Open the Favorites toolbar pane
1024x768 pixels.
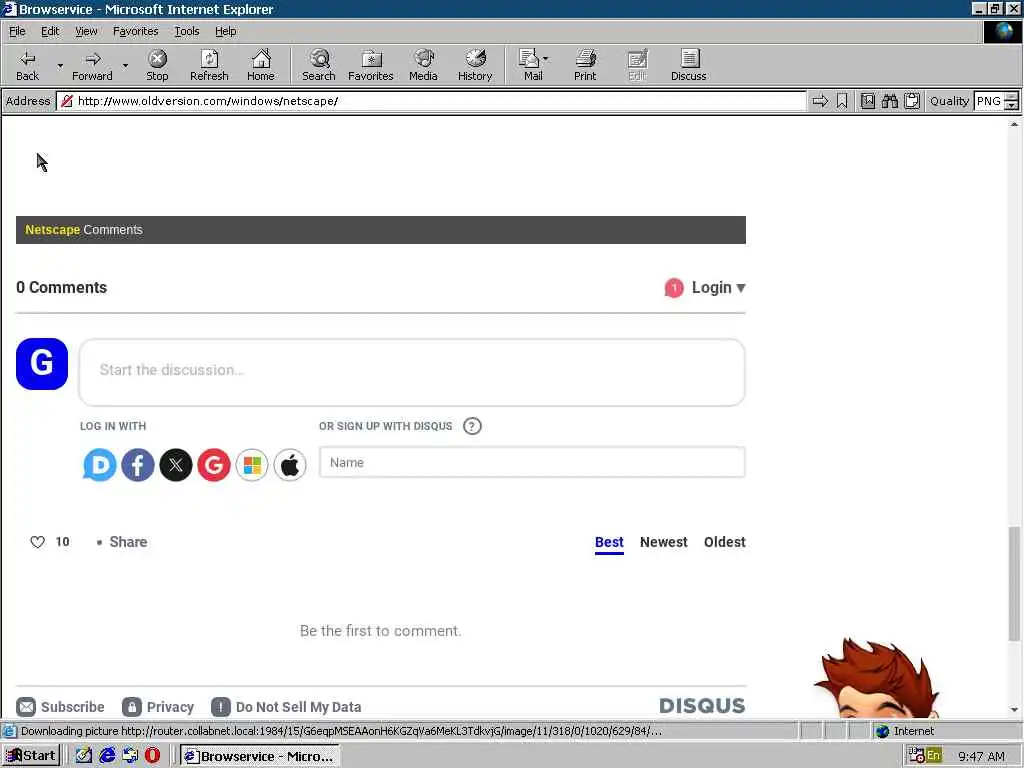[370, 65]
